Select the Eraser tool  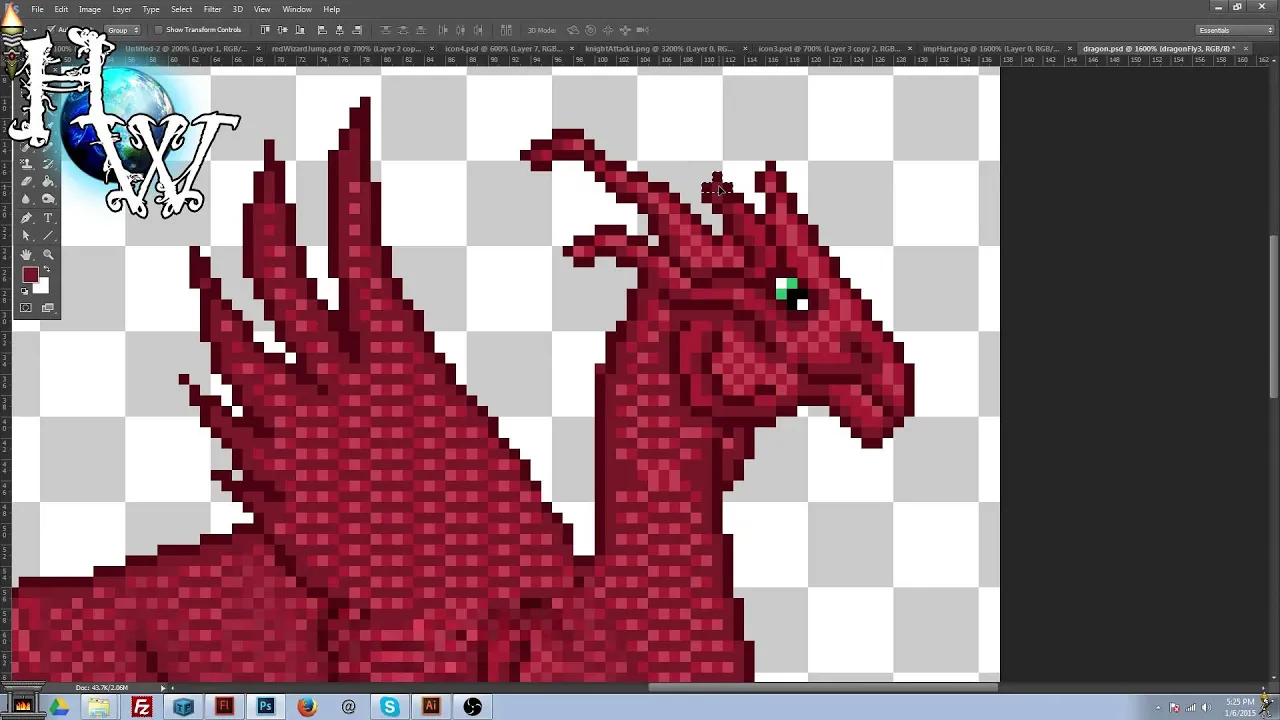tap(26, 181)
